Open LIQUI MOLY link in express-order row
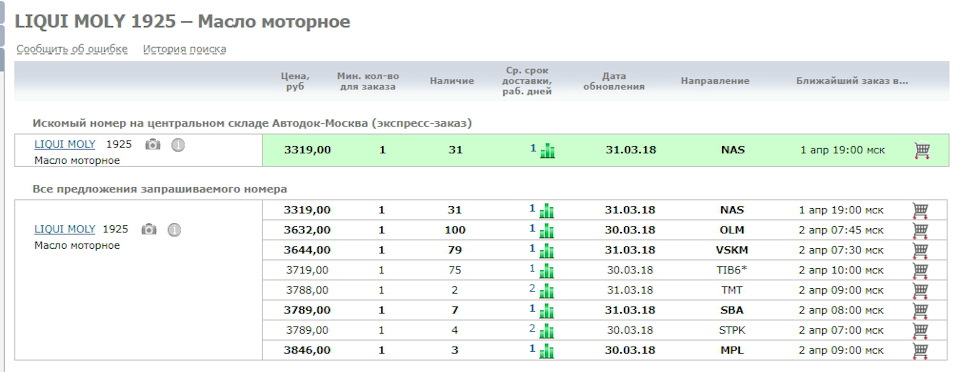 point(65,145)
